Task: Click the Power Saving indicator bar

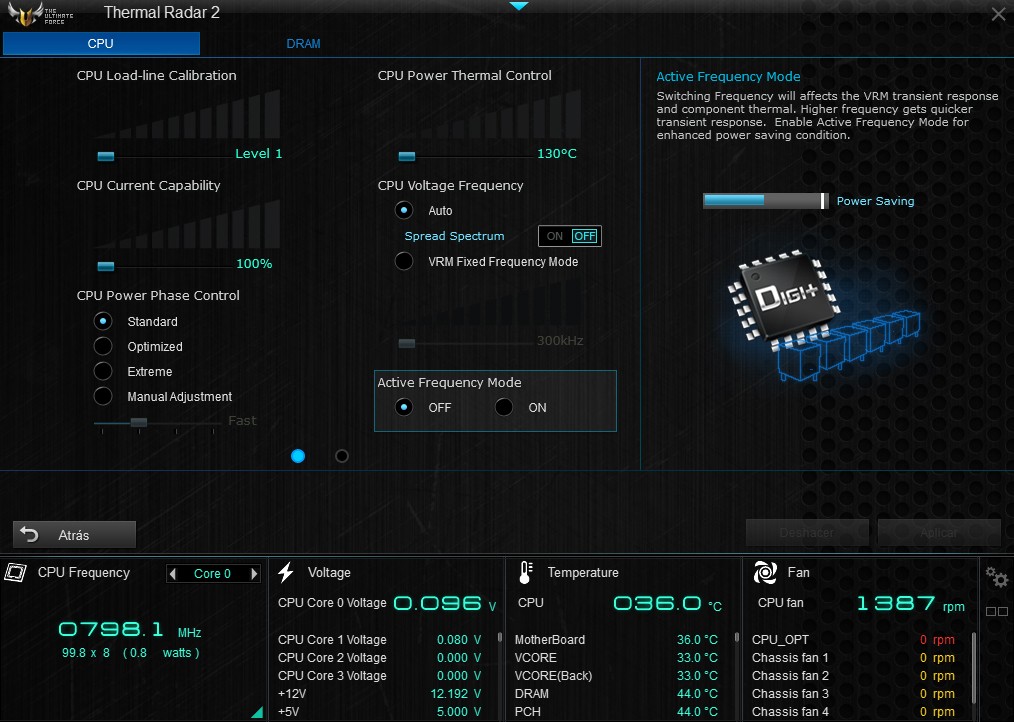Action: tap(765, 201)
